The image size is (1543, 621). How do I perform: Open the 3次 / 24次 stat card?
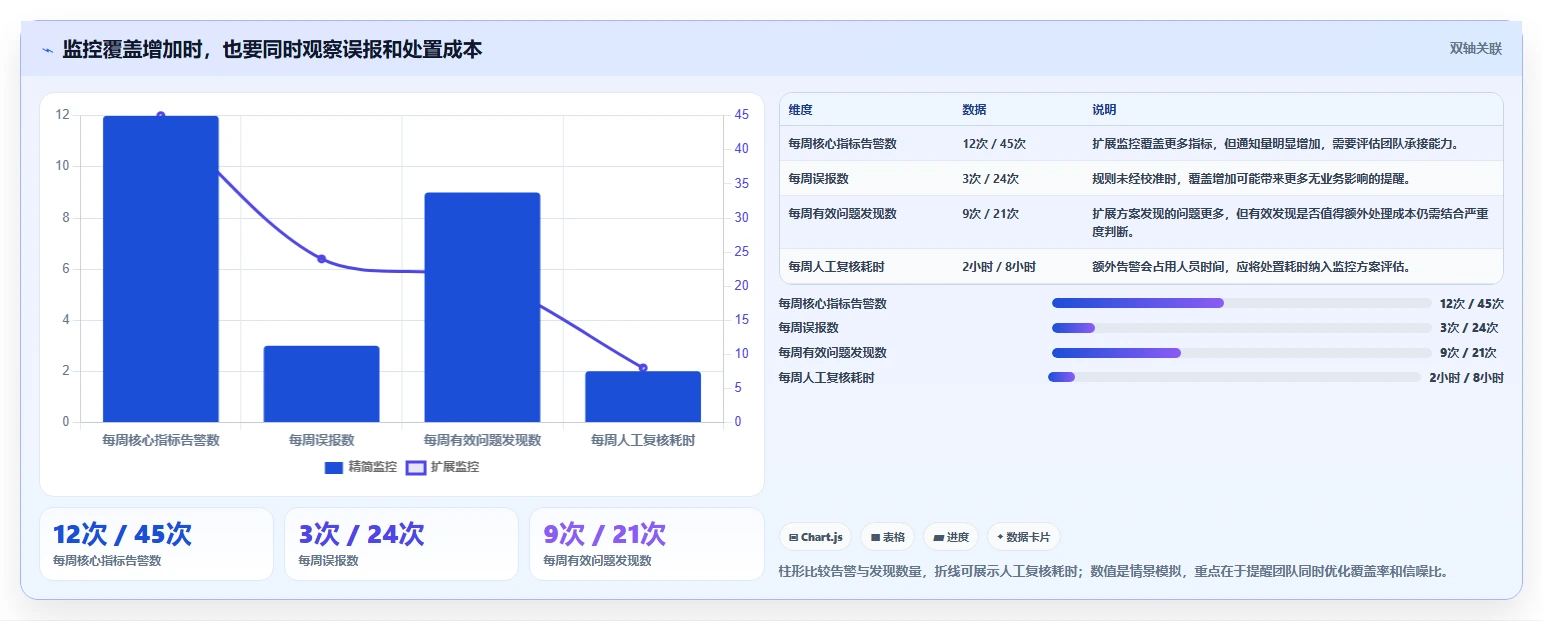pyautogui.click(x=401, y=544)
